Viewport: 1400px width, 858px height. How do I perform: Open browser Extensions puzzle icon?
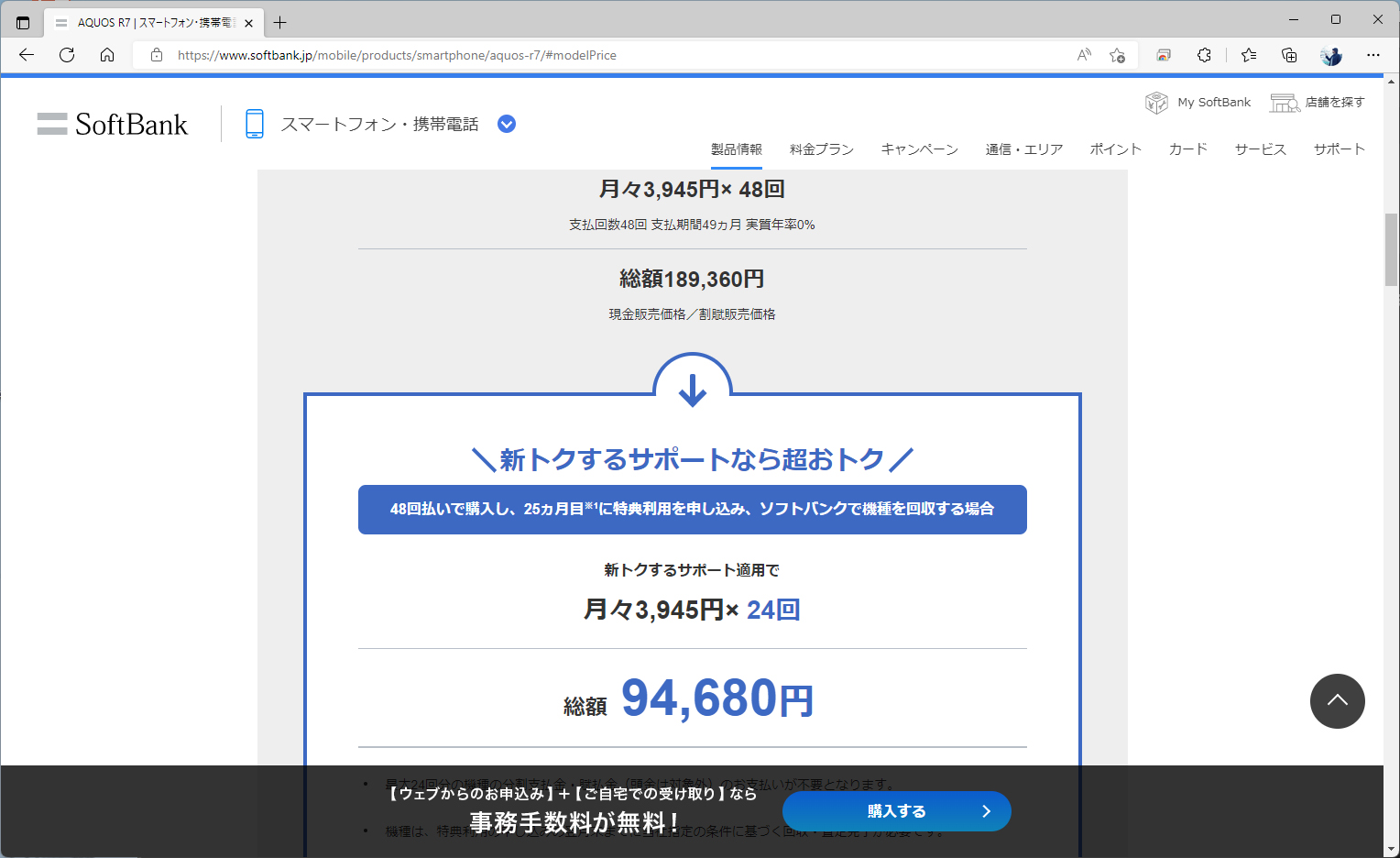click(x=1204, y=55)
